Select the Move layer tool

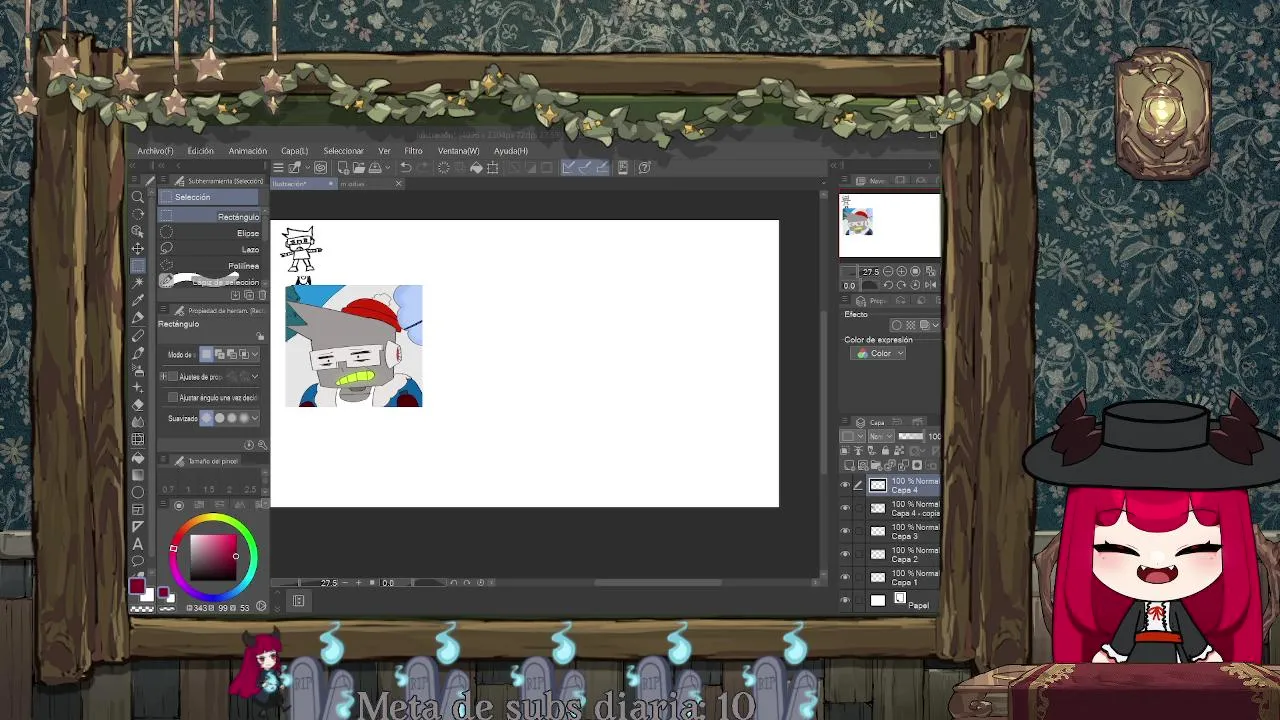pos(138,248)
